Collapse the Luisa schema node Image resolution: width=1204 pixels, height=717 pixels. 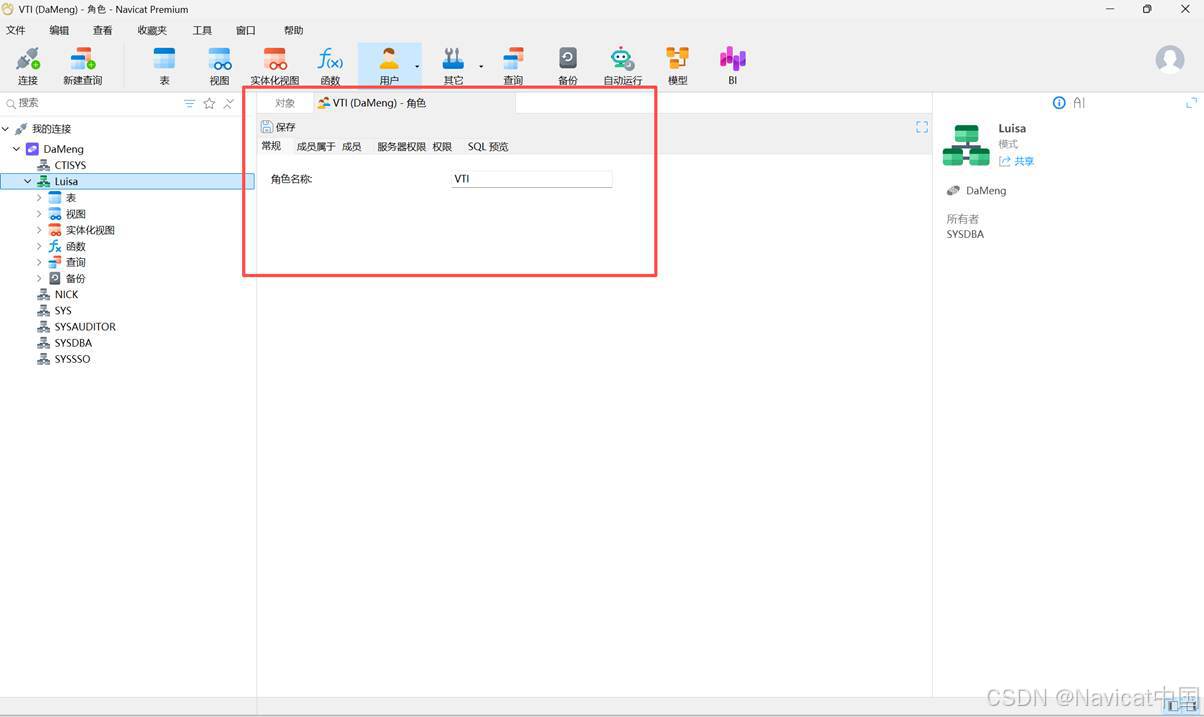[x=27, y=181]
